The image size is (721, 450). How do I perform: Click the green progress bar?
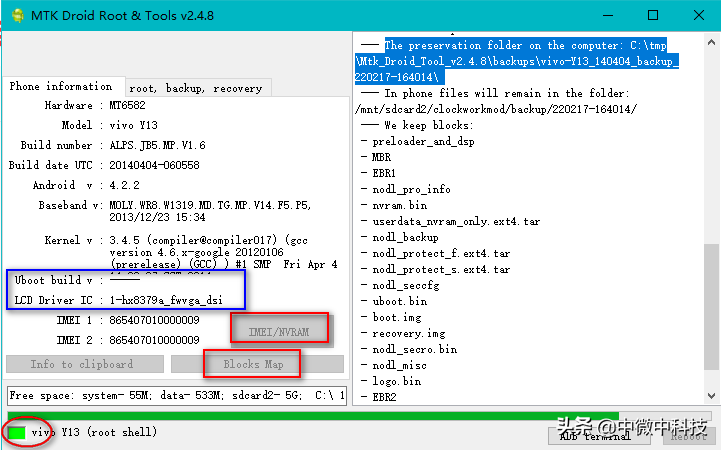click(313, 416)
